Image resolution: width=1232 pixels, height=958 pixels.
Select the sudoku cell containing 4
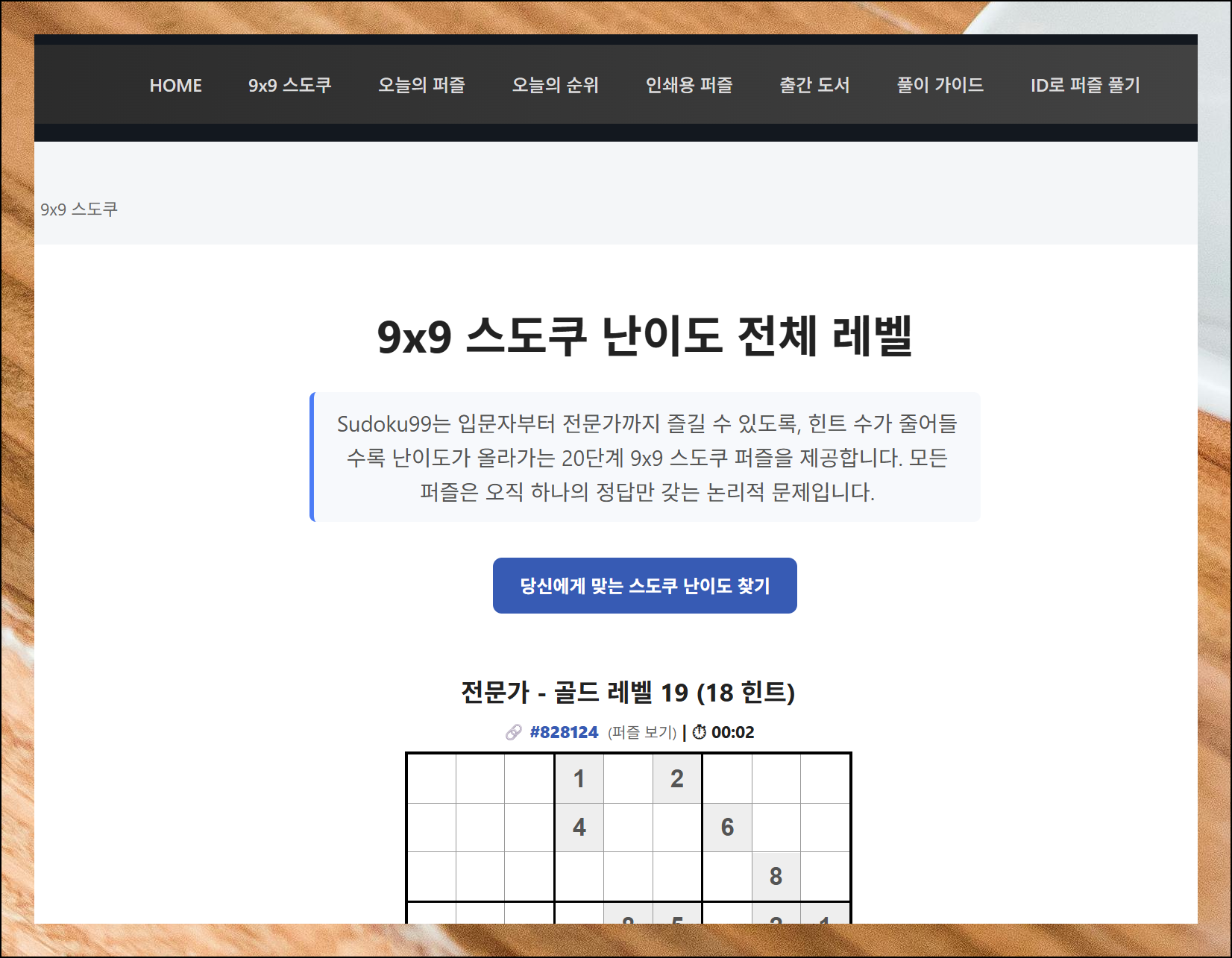point(579,828)
